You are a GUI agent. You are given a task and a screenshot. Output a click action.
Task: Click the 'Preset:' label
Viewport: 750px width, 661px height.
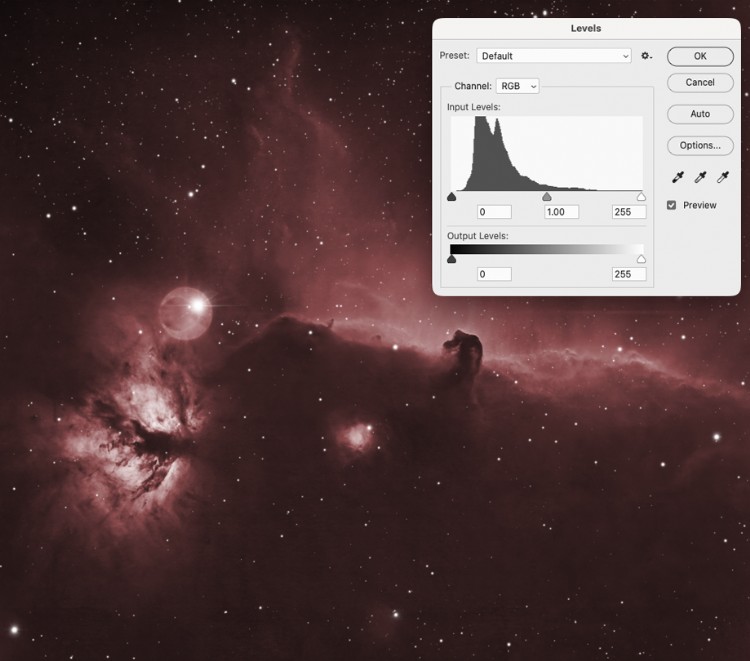(454, 55)
